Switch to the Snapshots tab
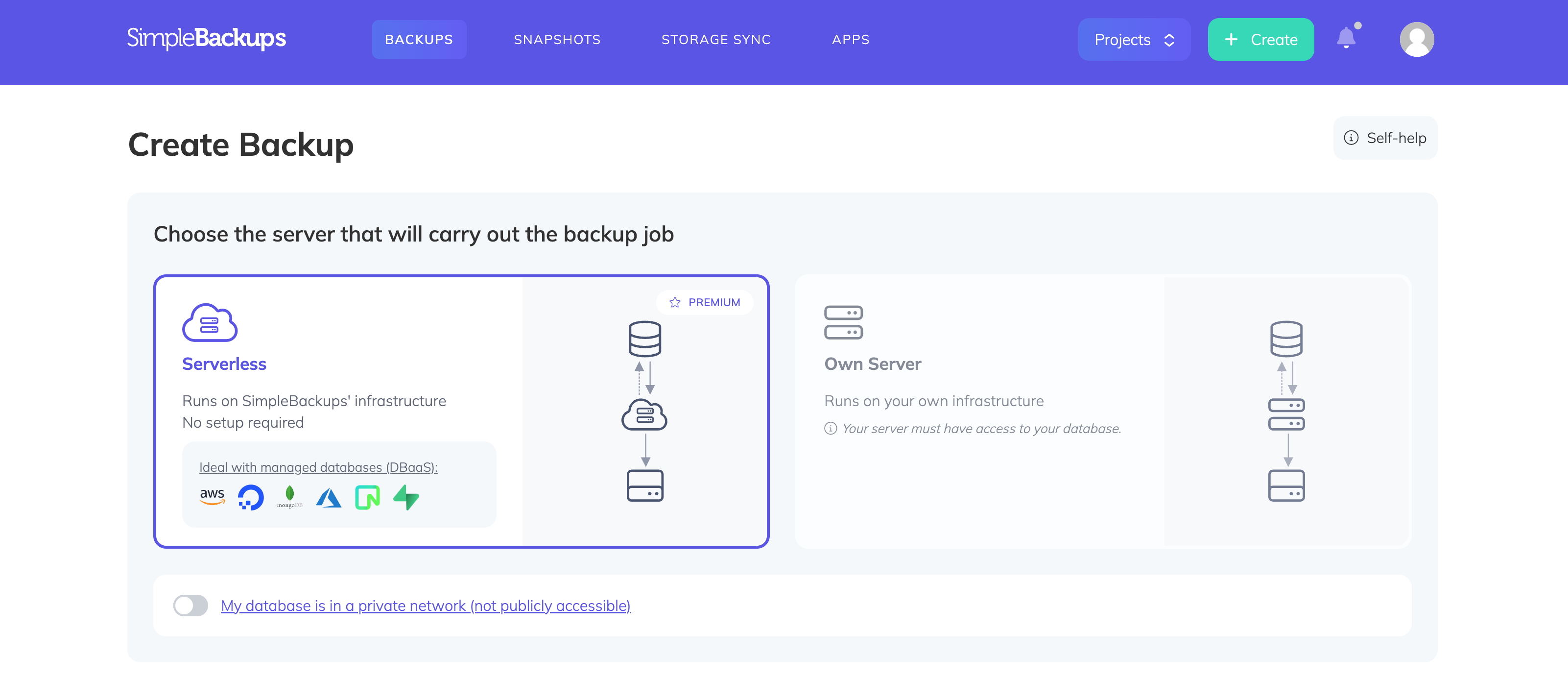Screen dimensions: 1568x679 (x=557, y=40)
